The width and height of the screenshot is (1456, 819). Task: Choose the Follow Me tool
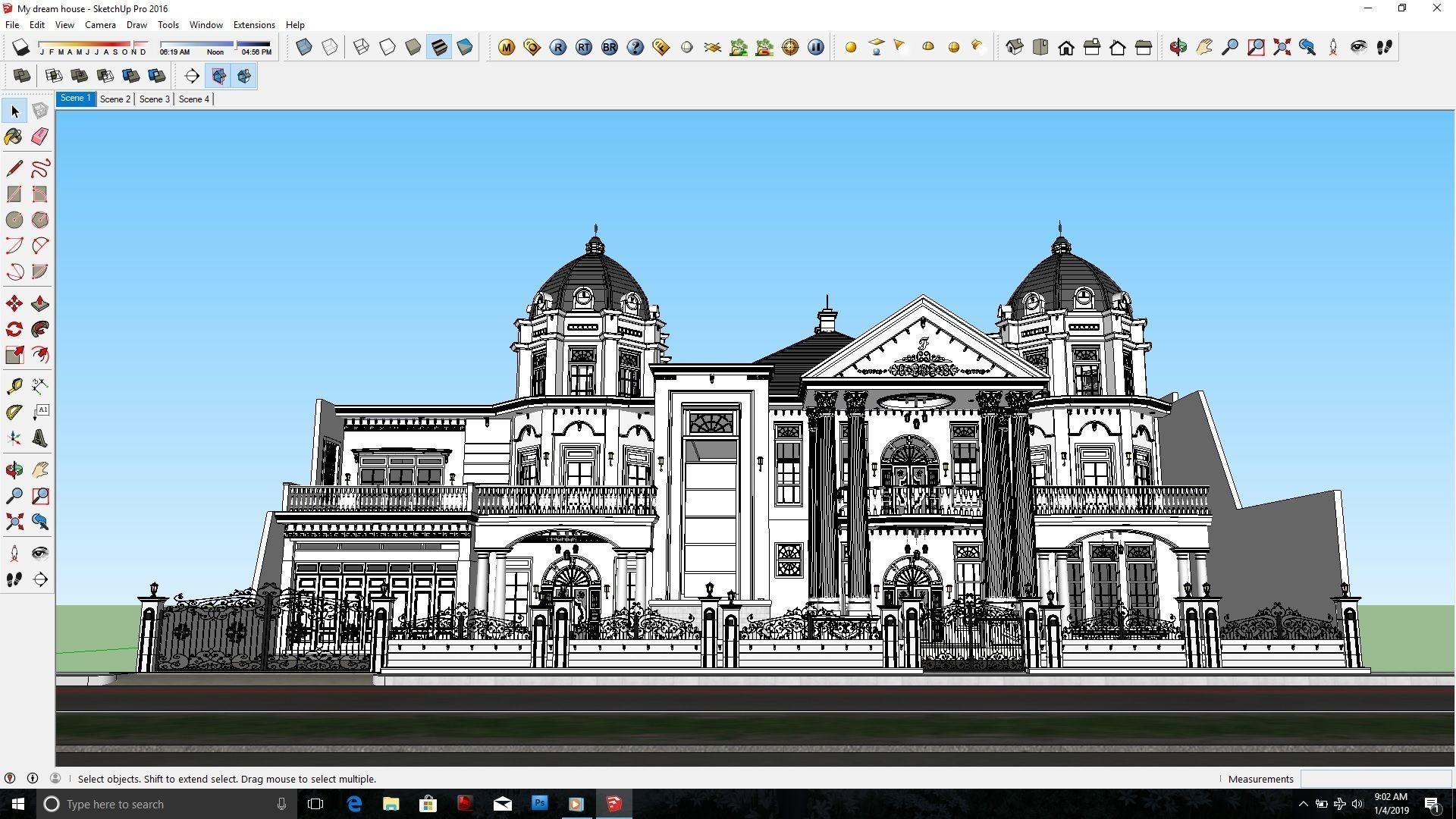tap(40, 329)
